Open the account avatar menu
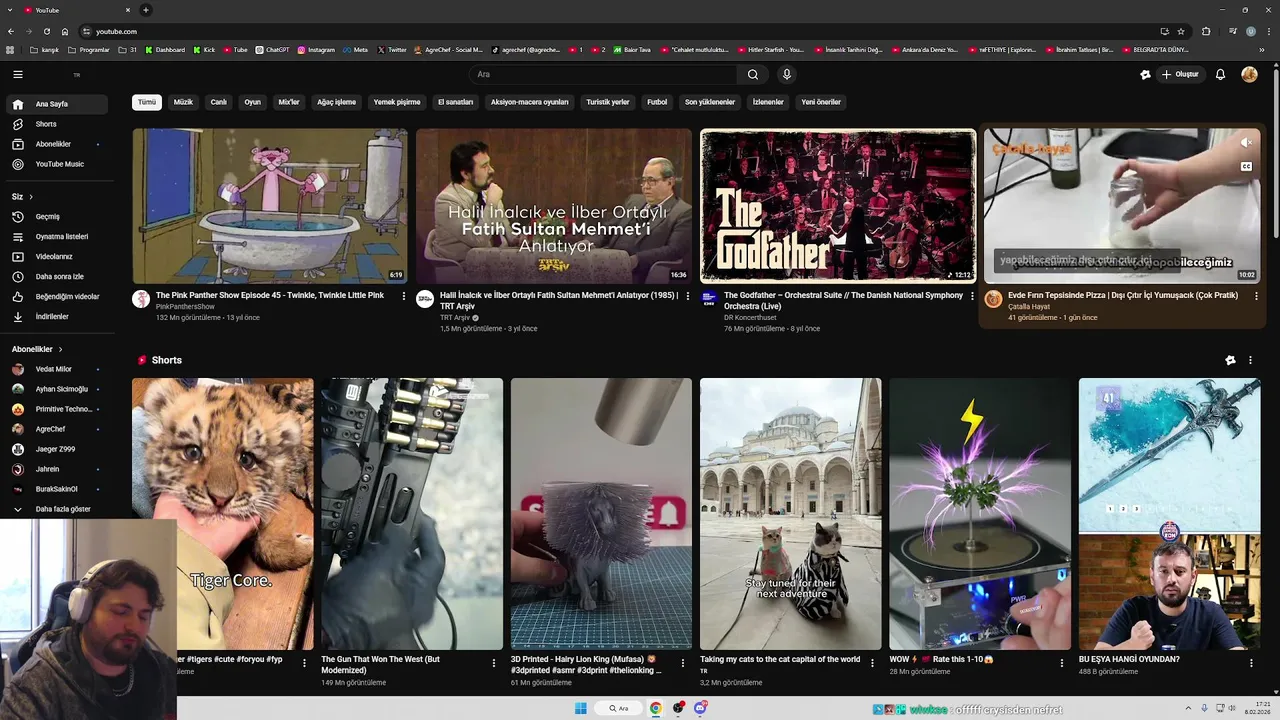The image size is (1280, 720). (1249, 74)
